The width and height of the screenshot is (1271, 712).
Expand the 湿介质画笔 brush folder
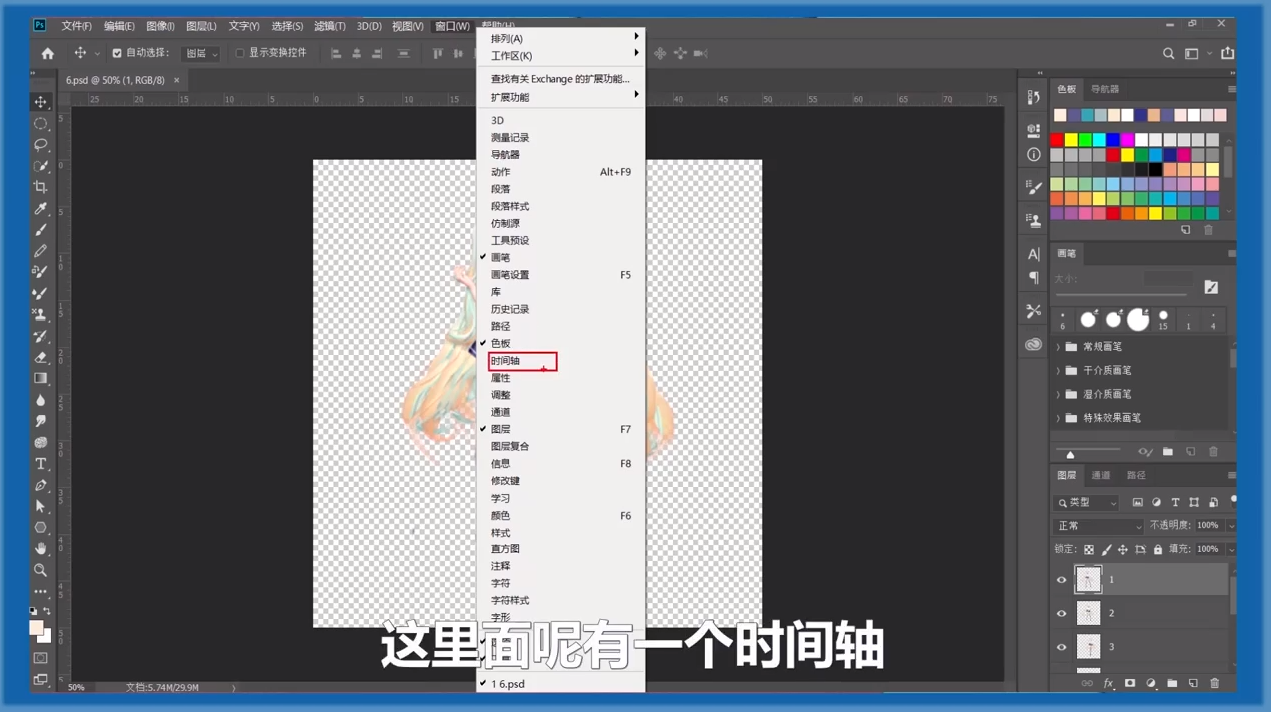[1058, 395]
